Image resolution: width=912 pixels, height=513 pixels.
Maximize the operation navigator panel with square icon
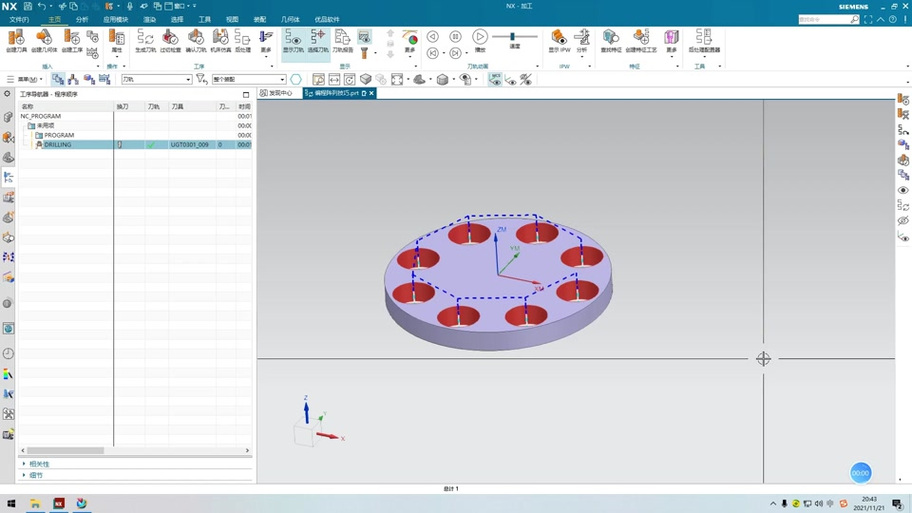click(246, 94)
